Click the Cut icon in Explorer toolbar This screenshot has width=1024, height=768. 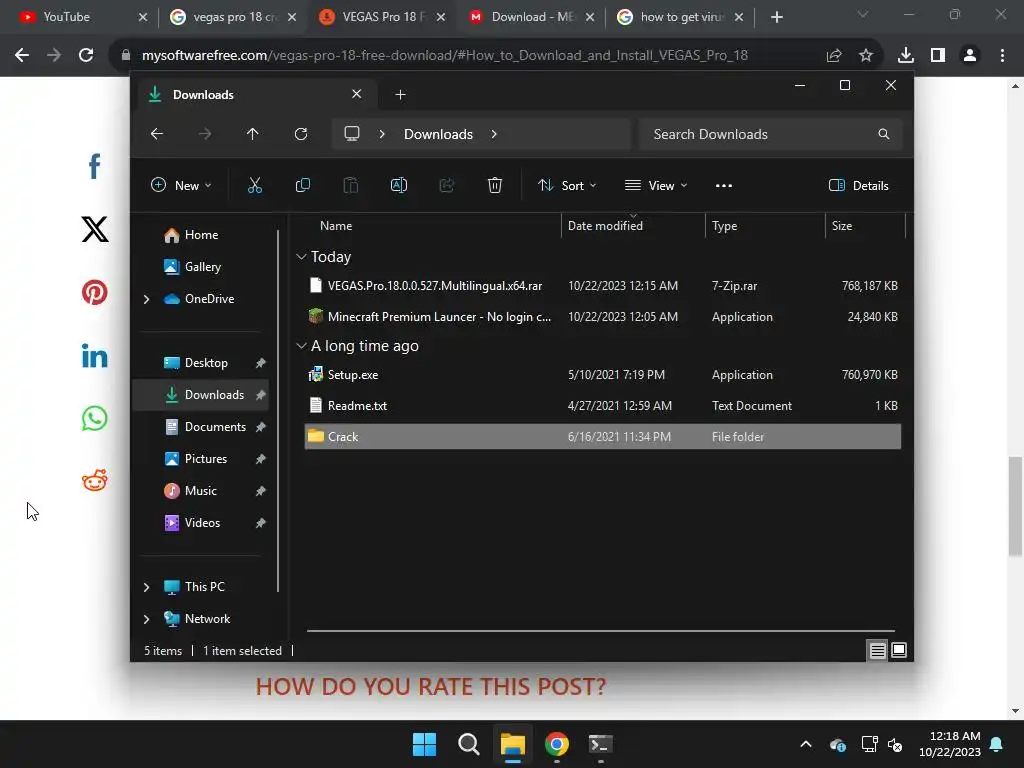tap(255, 185)
